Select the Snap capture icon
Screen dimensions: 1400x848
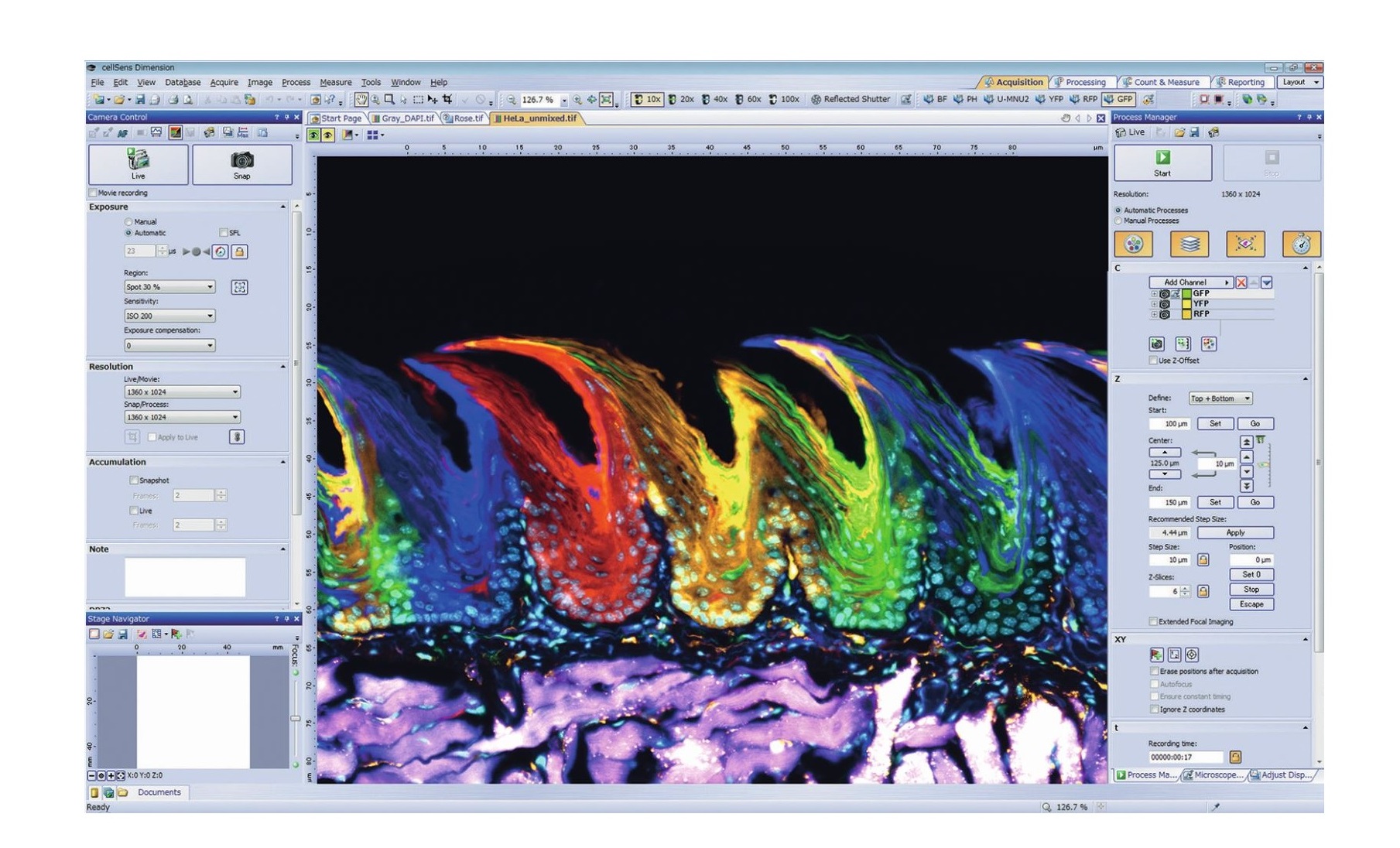tap(241, 164)
